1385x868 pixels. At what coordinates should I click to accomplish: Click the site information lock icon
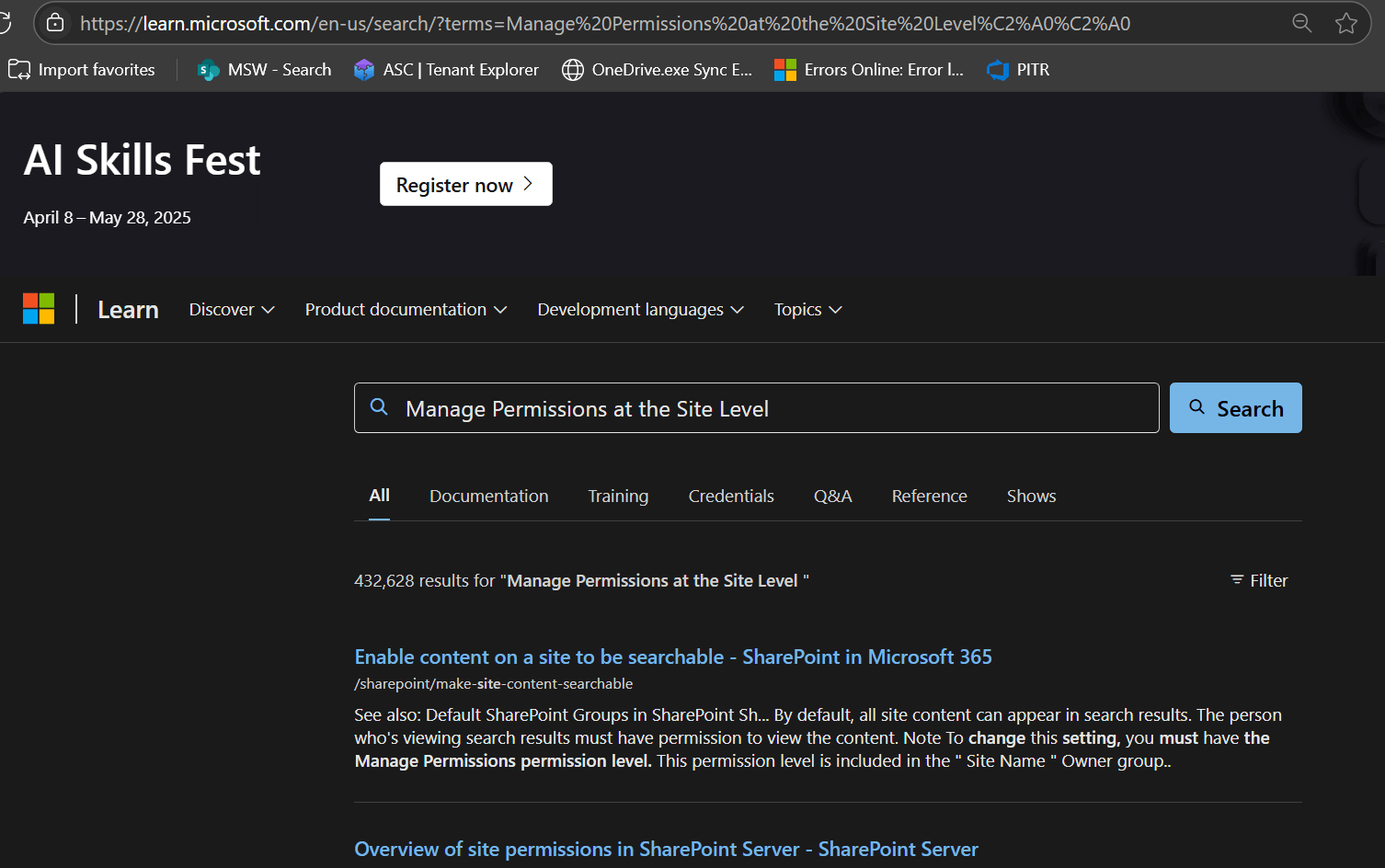click(x=55, y=23)
